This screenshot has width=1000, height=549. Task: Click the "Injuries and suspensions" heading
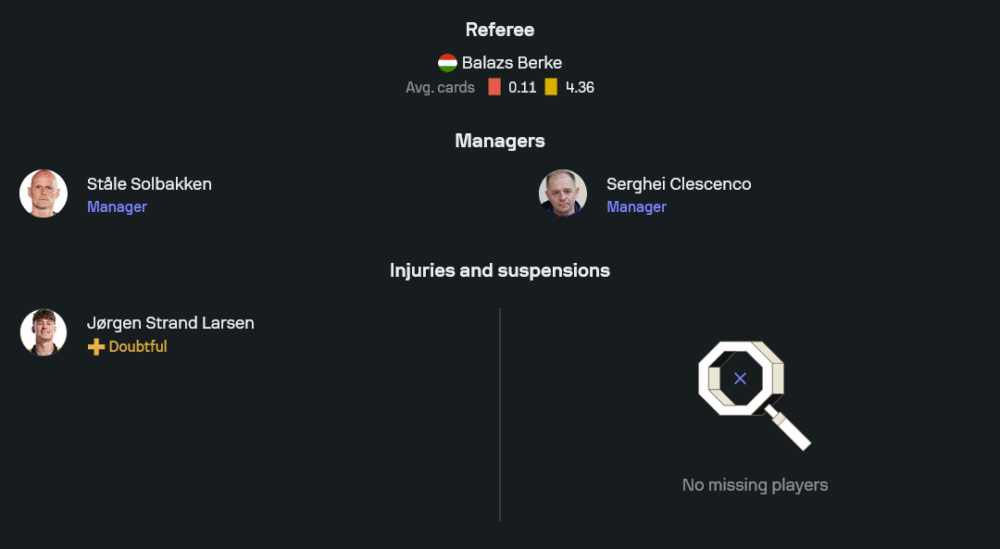coord(500,270)
